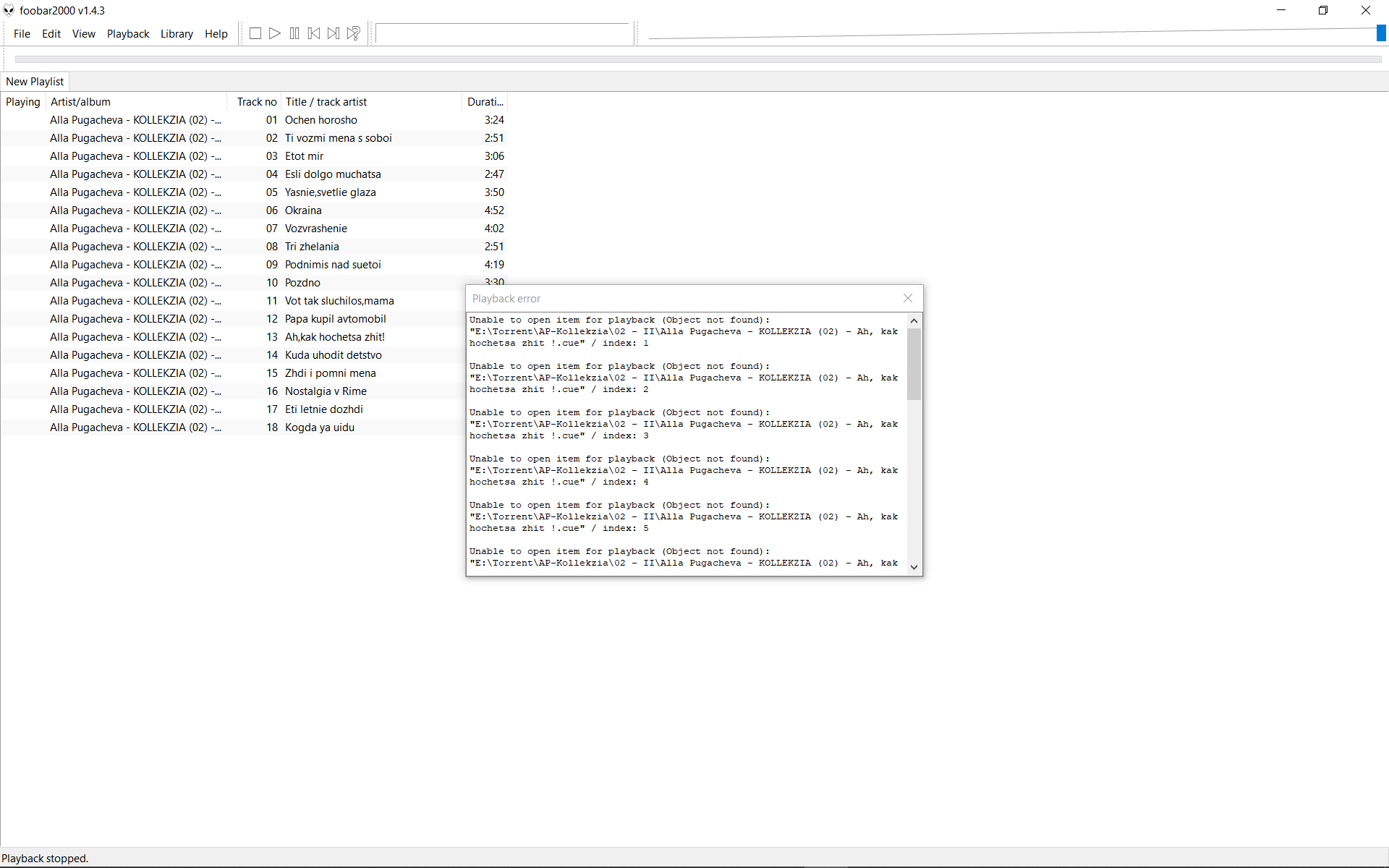
Task: Select the New Playlist tab
Action: tap(35, 82)
